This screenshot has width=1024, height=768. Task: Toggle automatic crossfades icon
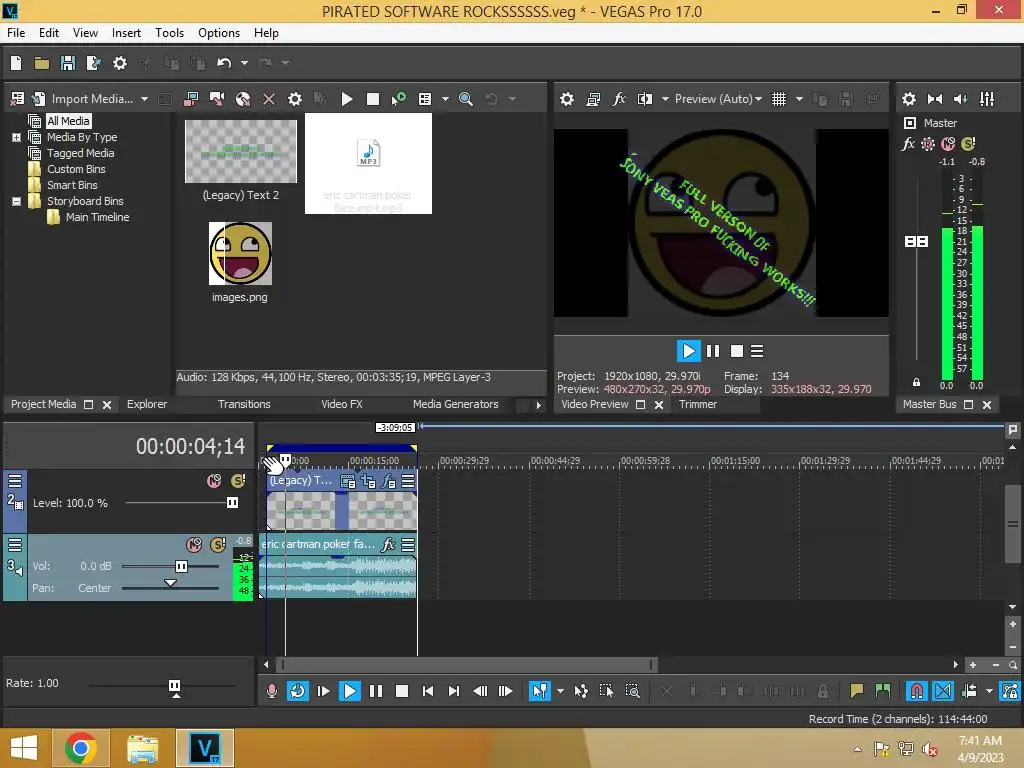tap(943, 690)
